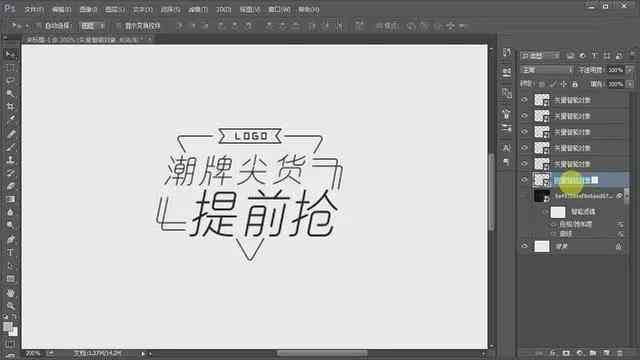Click the Quick Mask mode icon
Screen dimensions: 640x360
10,344
